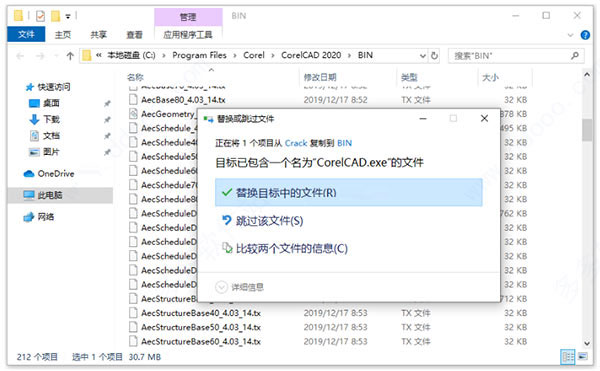Click the AecGeometry file icon
Image resolution: width=600 pixels, height=371 pixels.
click(133, 114)
